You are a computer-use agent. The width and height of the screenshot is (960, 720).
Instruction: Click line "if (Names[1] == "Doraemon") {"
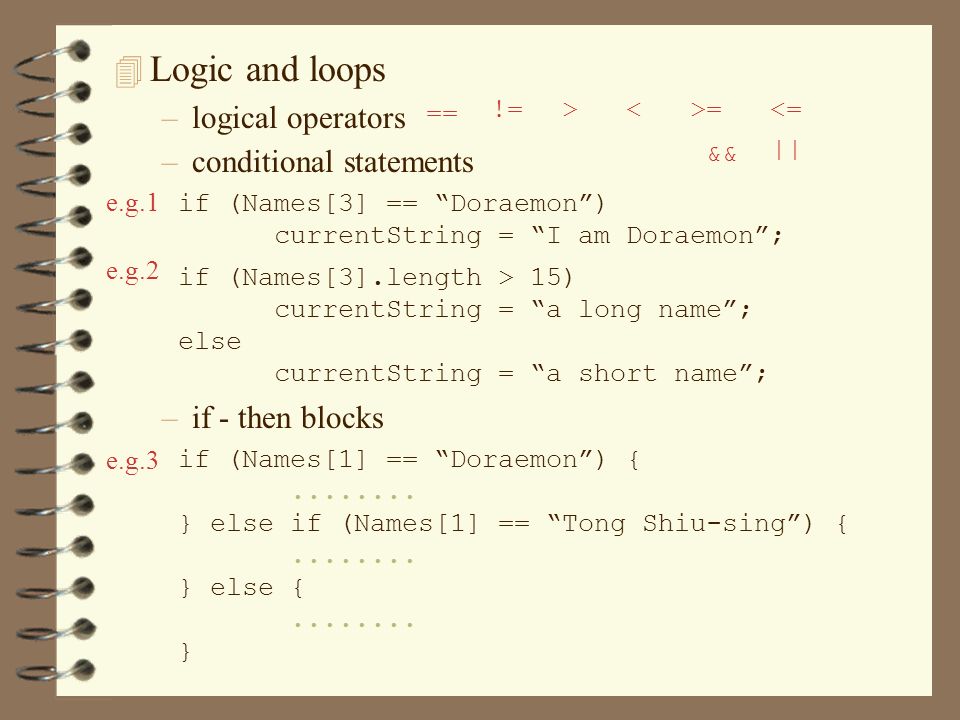point(409,460)
